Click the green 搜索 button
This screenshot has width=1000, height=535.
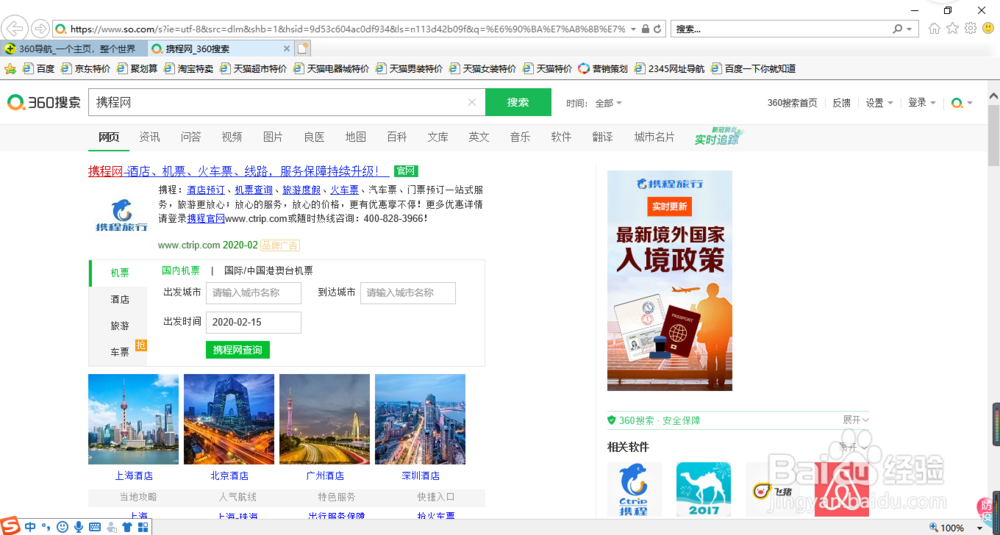(x=518, y=102)
